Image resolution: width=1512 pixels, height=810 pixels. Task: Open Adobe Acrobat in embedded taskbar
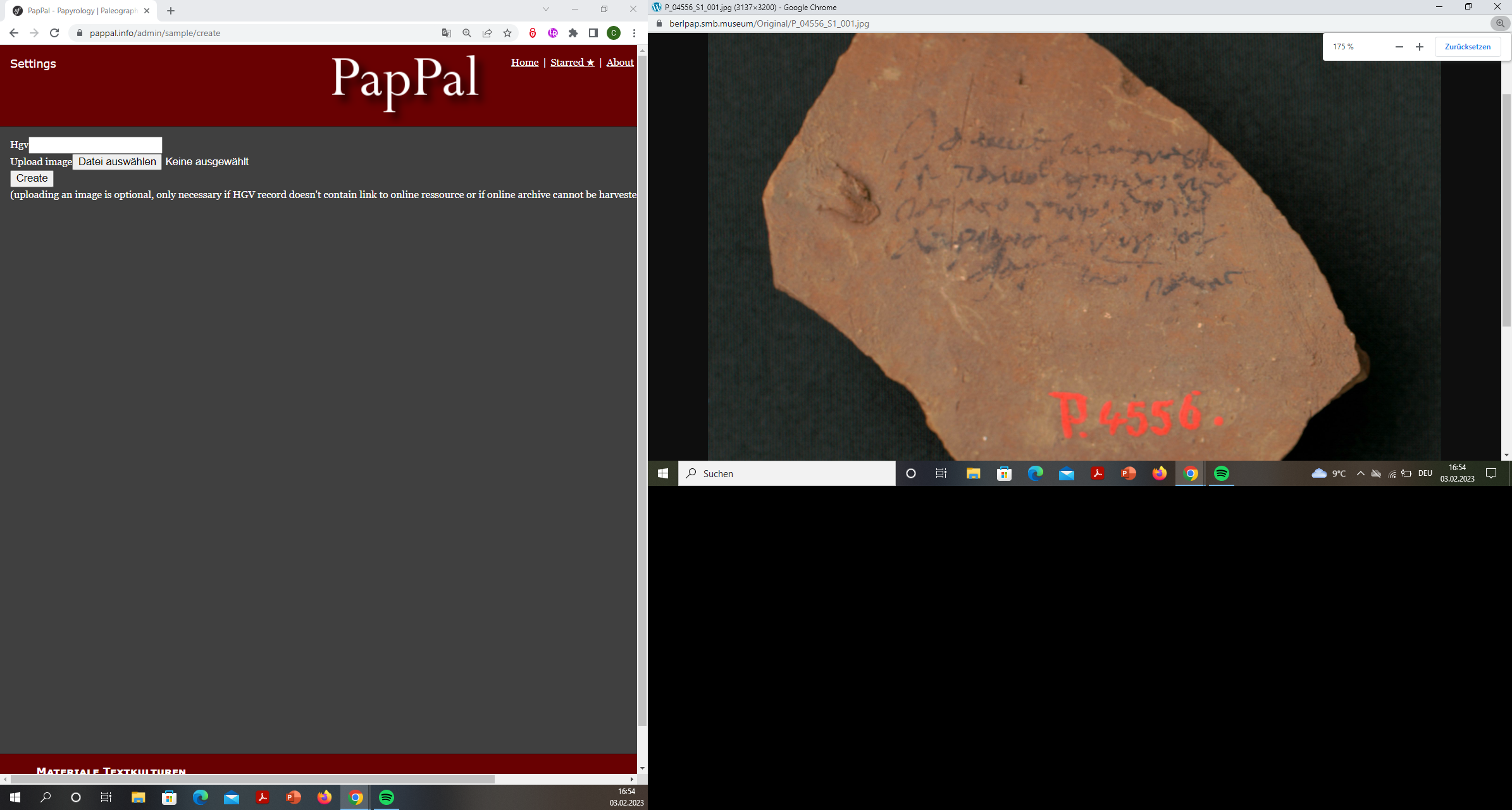point(1097,473)
